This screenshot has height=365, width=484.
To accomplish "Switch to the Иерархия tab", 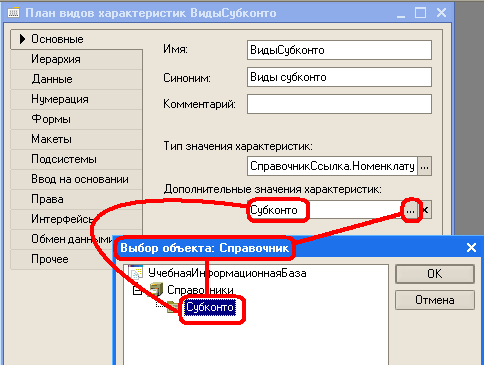I will pos(77,59).
